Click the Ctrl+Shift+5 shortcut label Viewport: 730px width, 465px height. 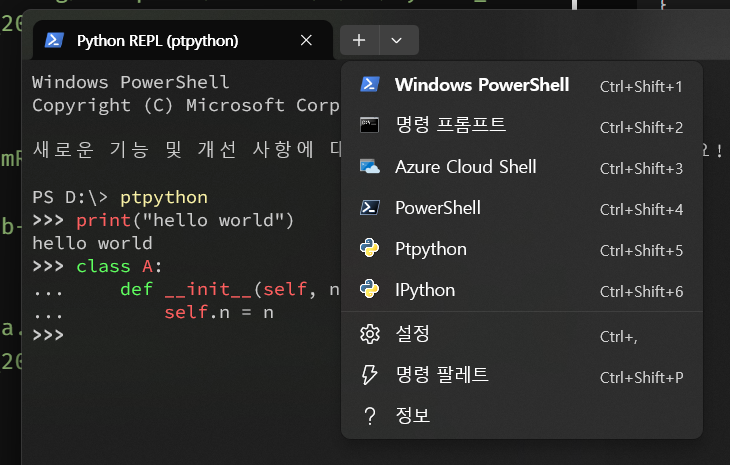641,250
